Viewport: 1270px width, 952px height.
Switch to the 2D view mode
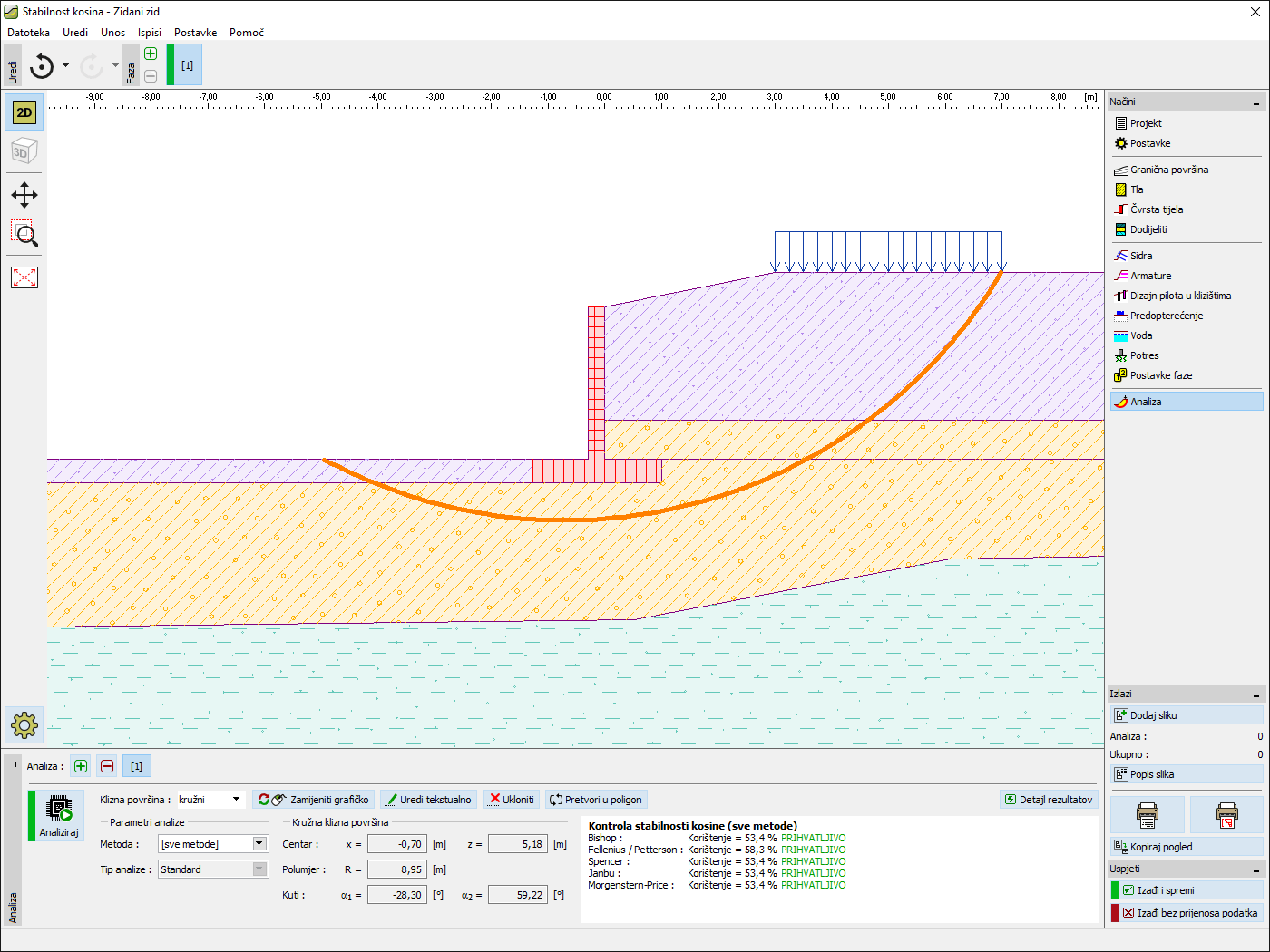(x=24, y=112)
